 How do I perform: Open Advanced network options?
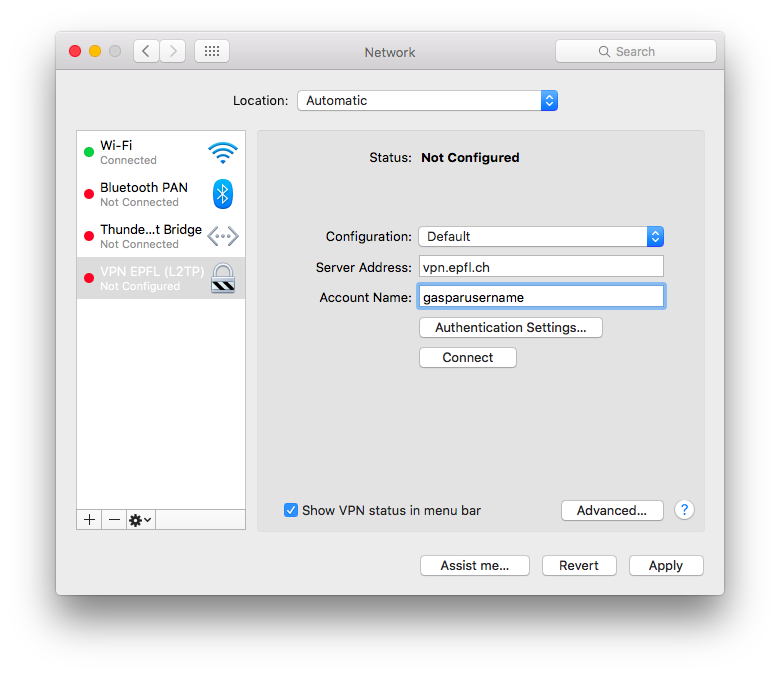point(612,510)
